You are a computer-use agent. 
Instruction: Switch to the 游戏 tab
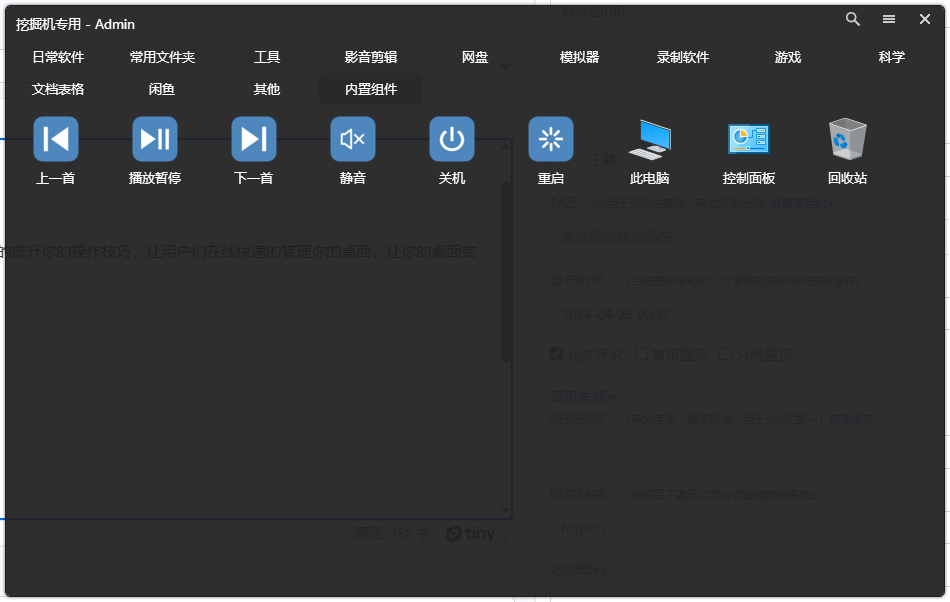coord(788,57)
